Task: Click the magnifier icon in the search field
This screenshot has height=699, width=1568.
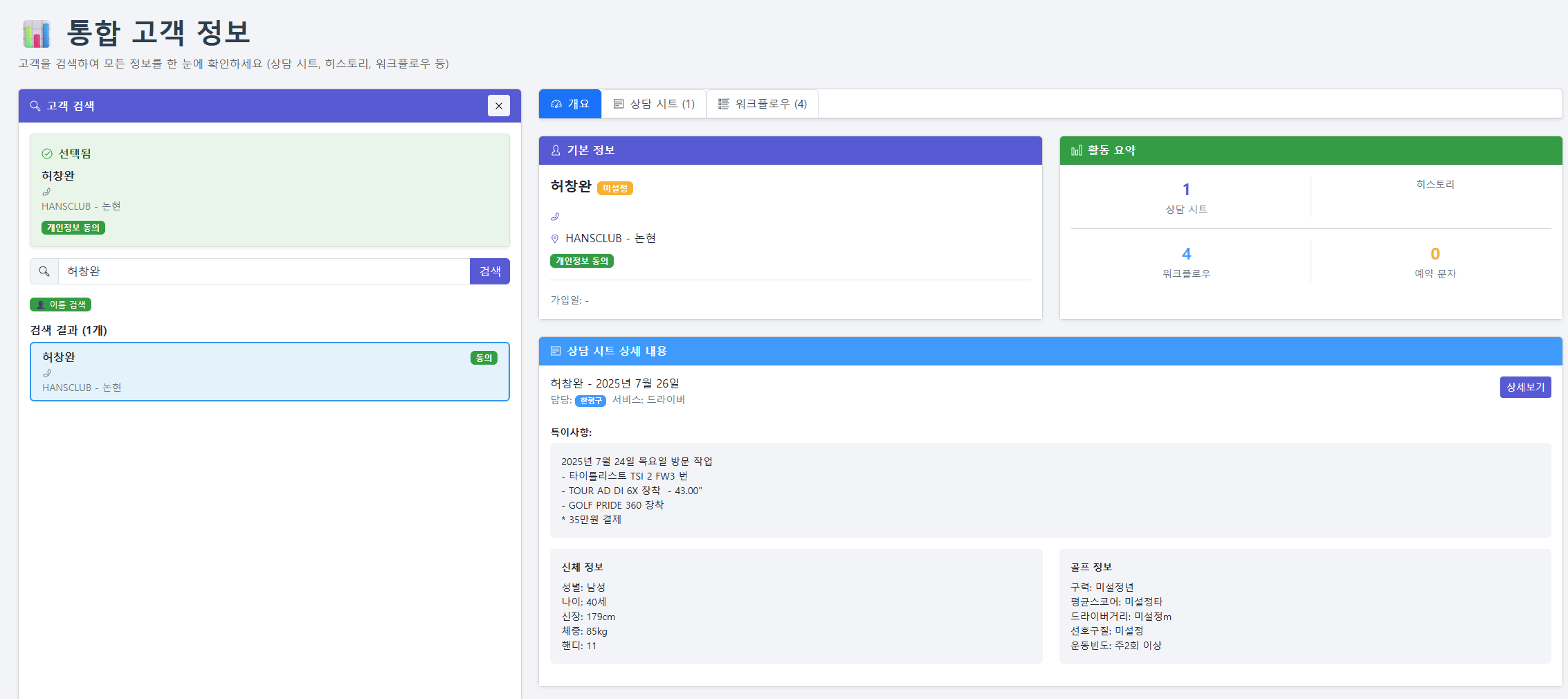Action: (44, 271)
